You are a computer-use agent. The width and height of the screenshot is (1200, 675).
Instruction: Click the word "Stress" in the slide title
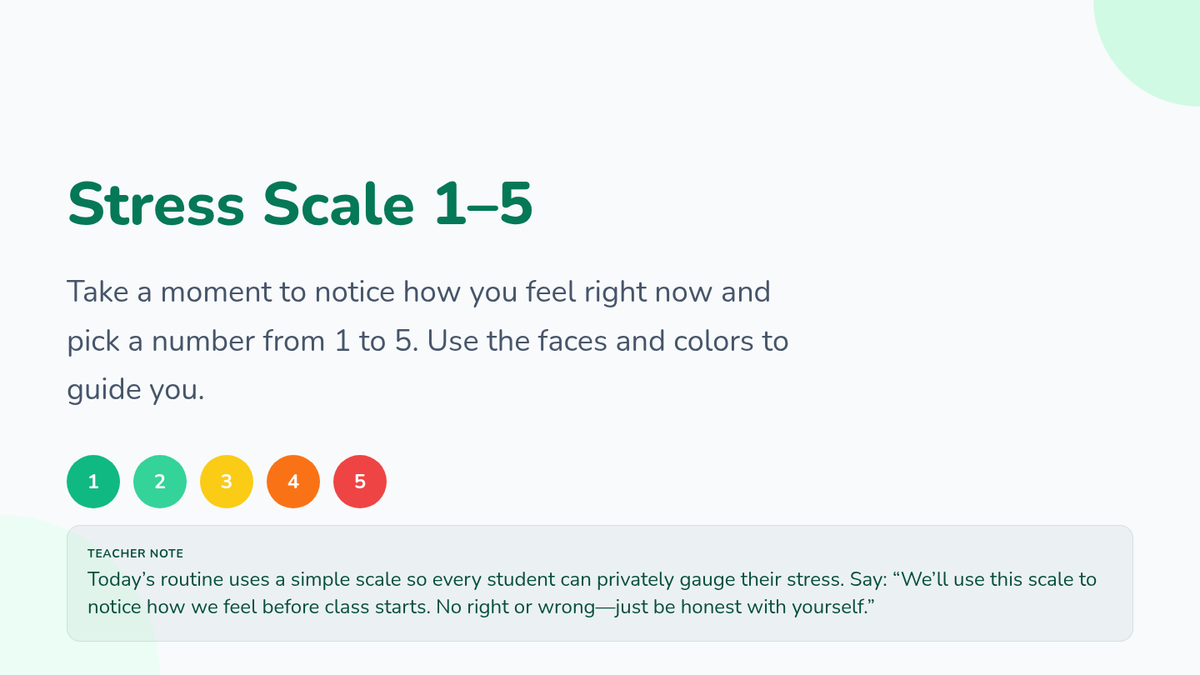click(155, 204)
